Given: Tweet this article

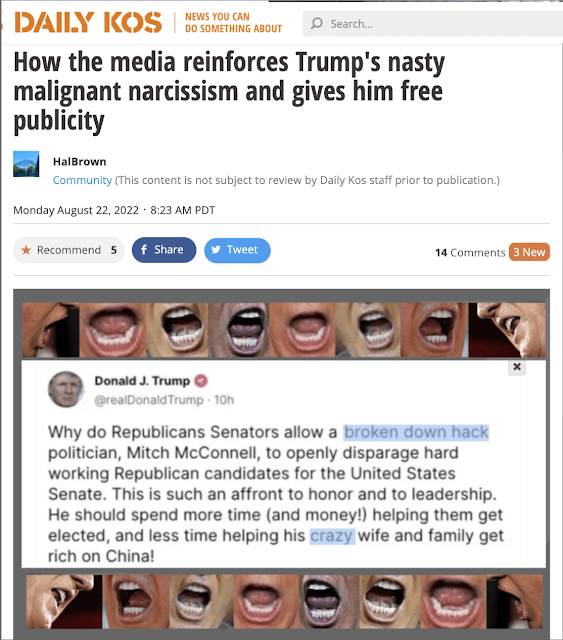Looking at the screenshot, I should [237, 250].
